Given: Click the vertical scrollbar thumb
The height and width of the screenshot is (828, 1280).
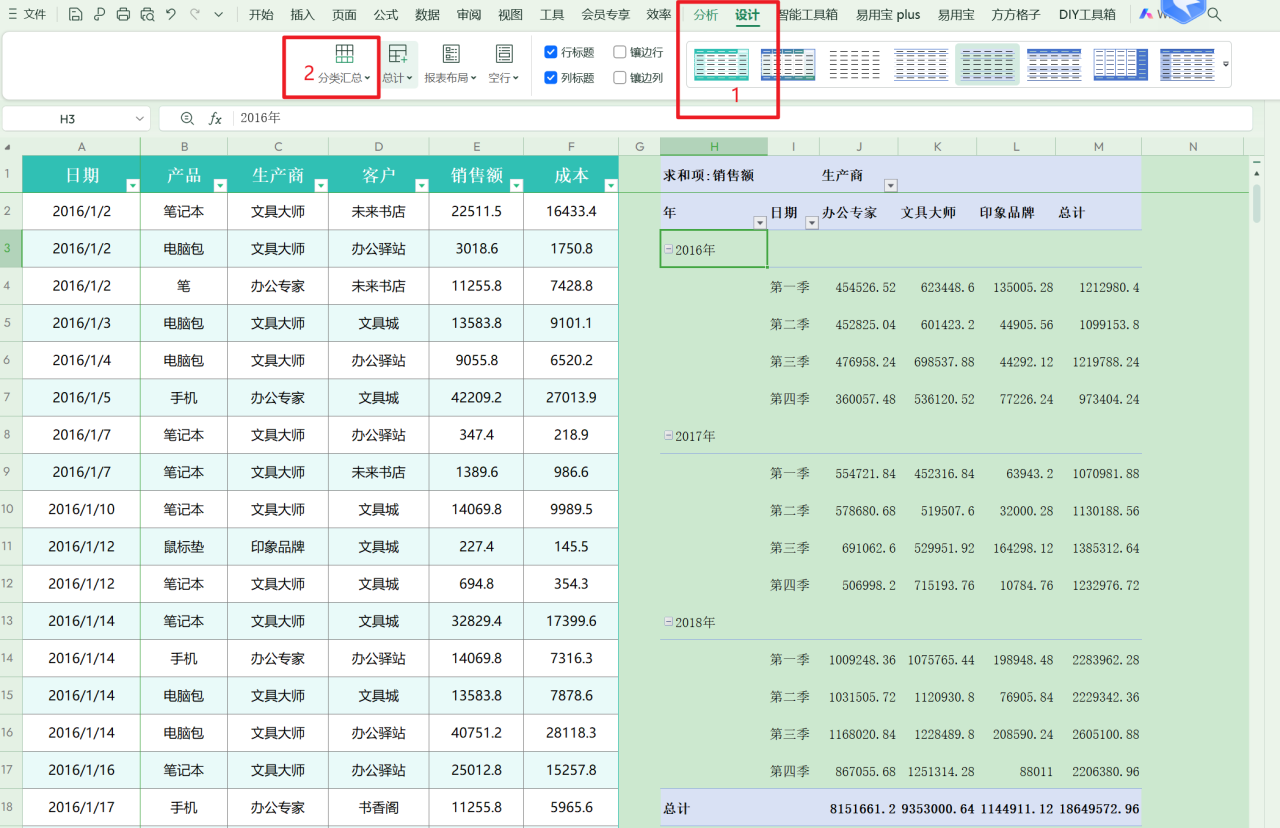Looking at the screenshot, I should click(x=1257, y=202).
